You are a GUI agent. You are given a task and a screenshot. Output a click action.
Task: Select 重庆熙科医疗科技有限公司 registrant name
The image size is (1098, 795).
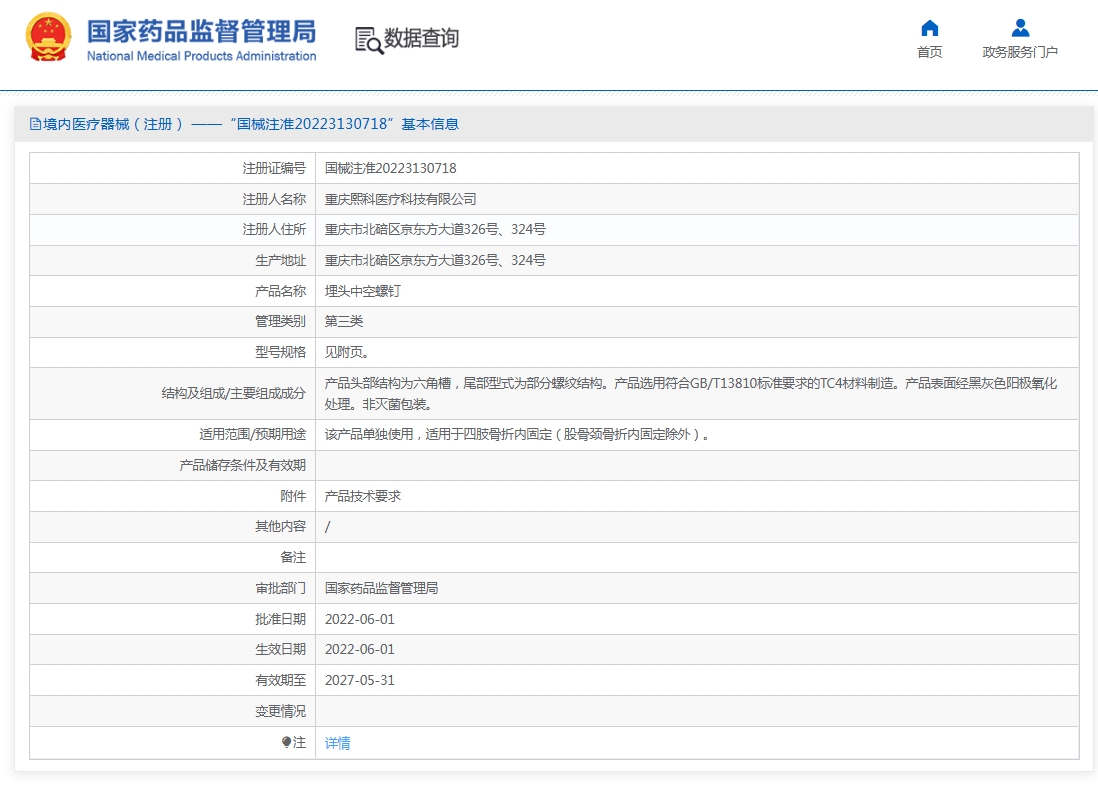coord(401,199)
